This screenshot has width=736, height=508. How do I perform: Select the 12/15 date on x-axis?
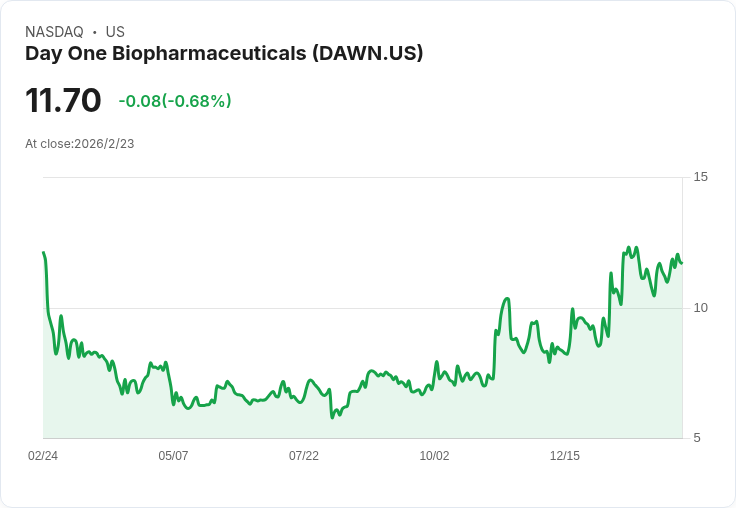point(565,455)
